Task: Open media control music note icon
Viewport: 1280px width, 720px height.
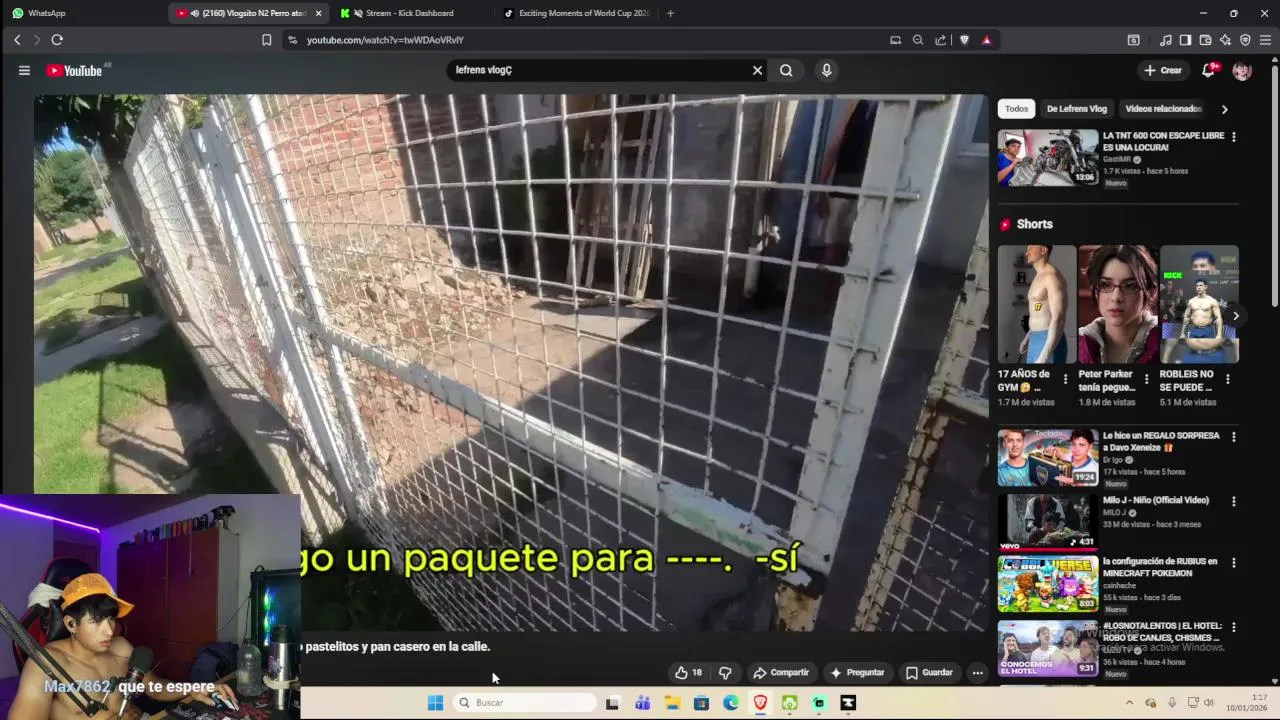Action: (1165, 40)
